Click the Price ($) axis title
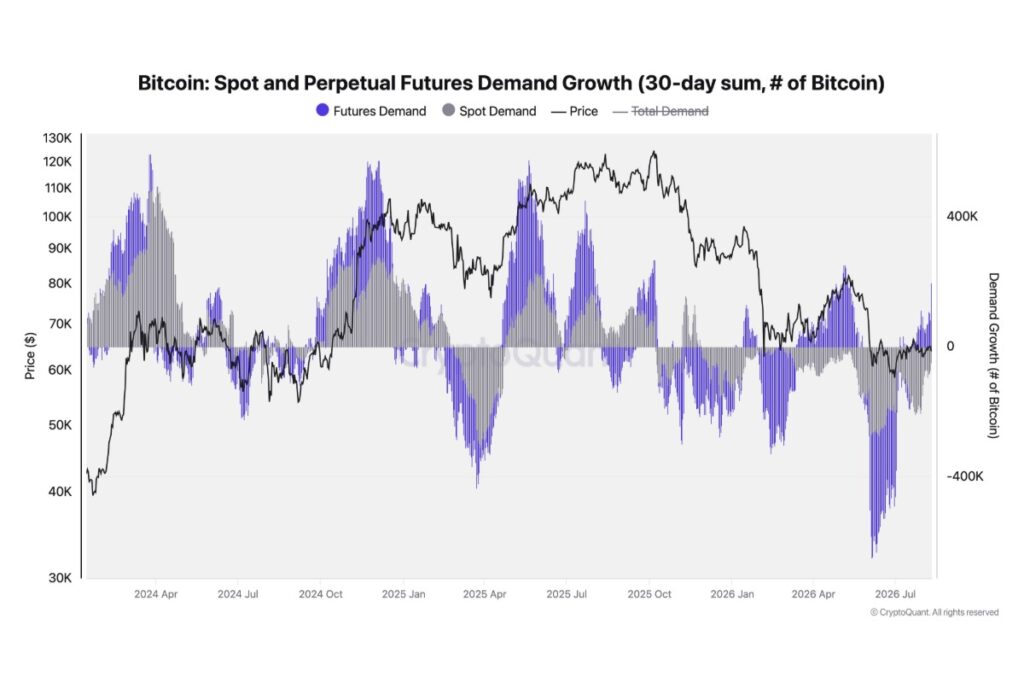Screen dimensions: 1024x683 tap(30, 356)
